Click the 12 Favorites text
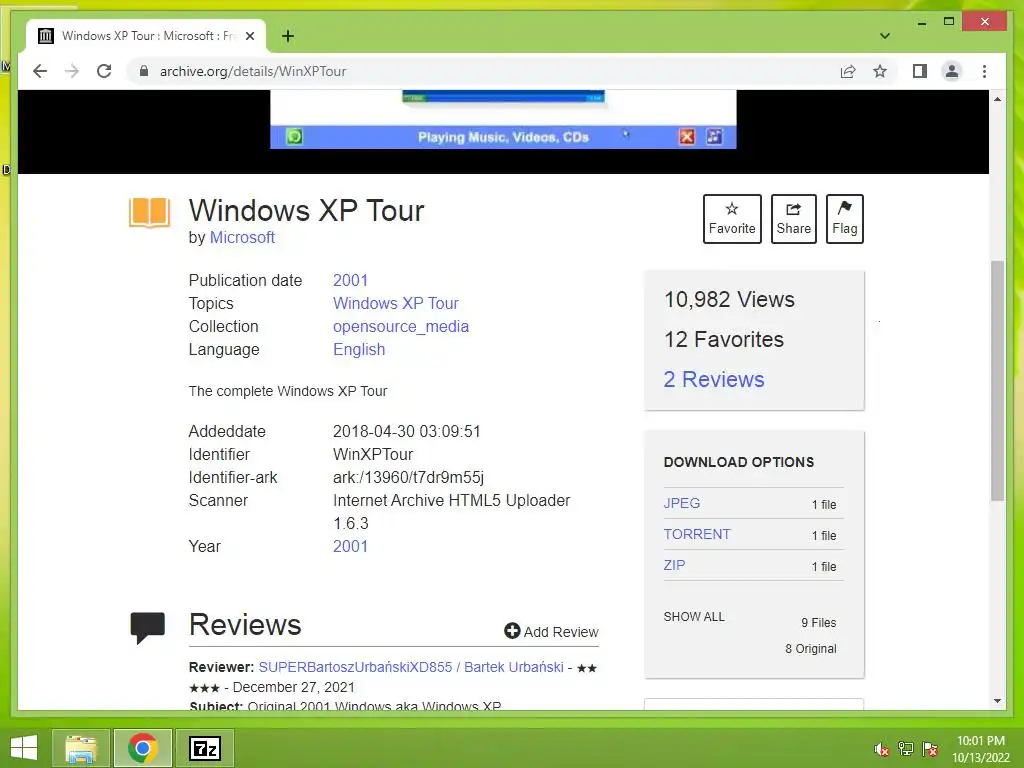 tap(724, 339)
